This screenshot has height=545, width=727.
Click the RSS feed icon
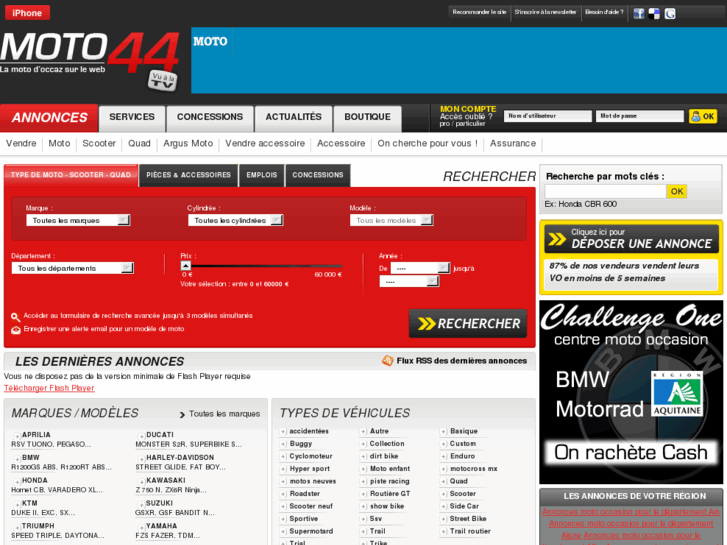click(387, 360)
